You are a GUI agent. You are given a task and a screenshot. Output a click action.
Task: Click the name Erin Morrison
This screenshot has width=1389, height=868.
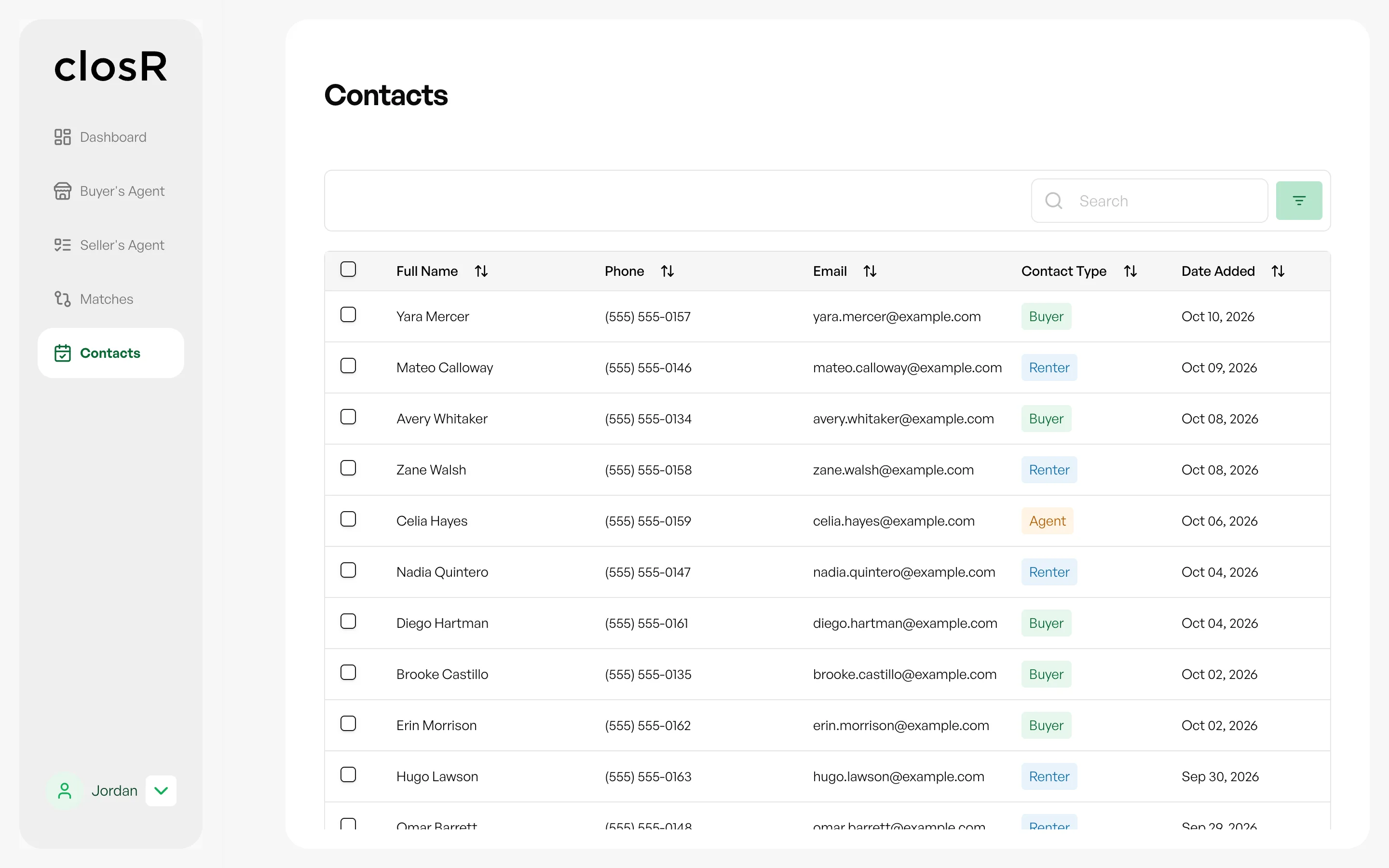pyautogui.click(x=436, y=726)
